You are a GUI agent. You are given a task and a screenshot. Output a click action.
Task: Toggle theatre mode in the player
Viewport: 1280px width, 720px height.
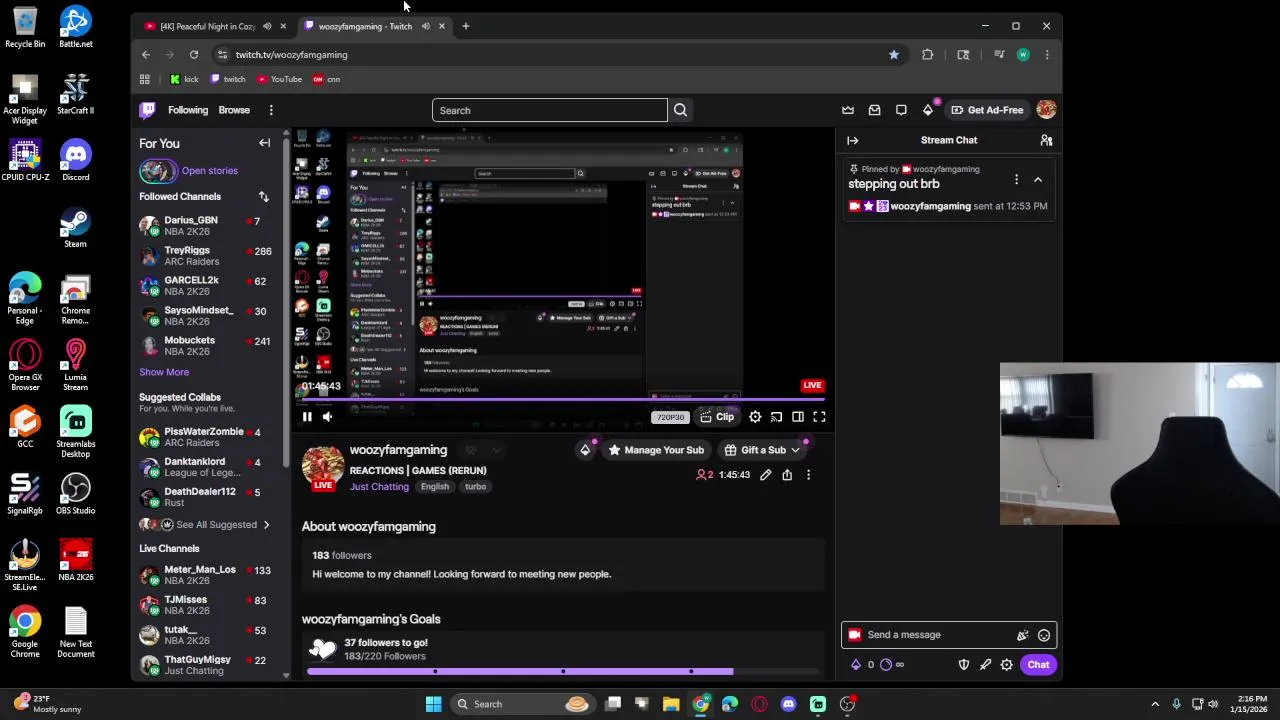(798, 417)
